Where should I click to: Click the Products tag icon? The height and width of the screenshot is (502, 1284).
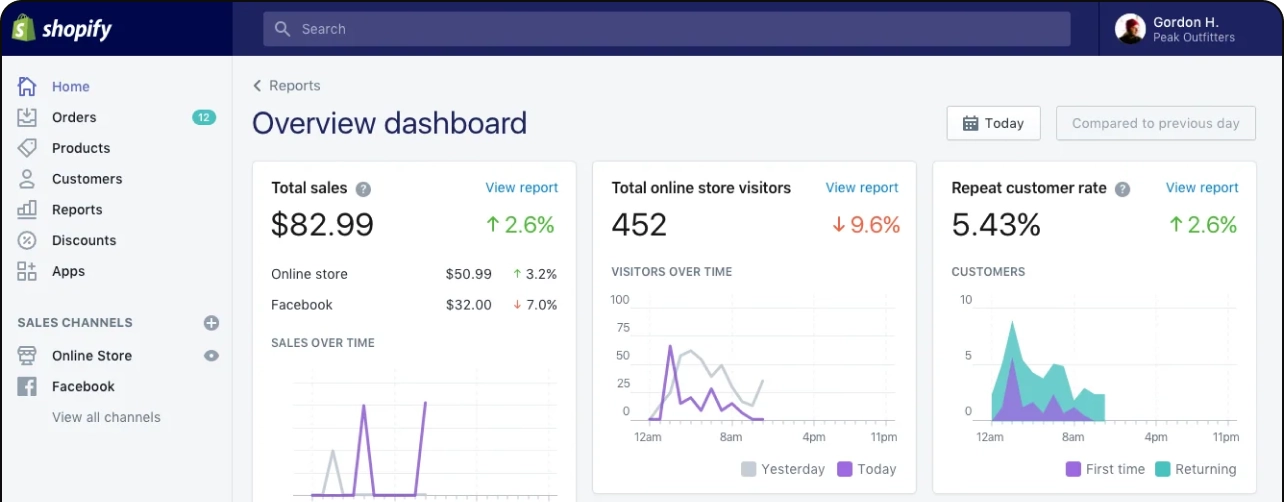[x=27, y=148]
